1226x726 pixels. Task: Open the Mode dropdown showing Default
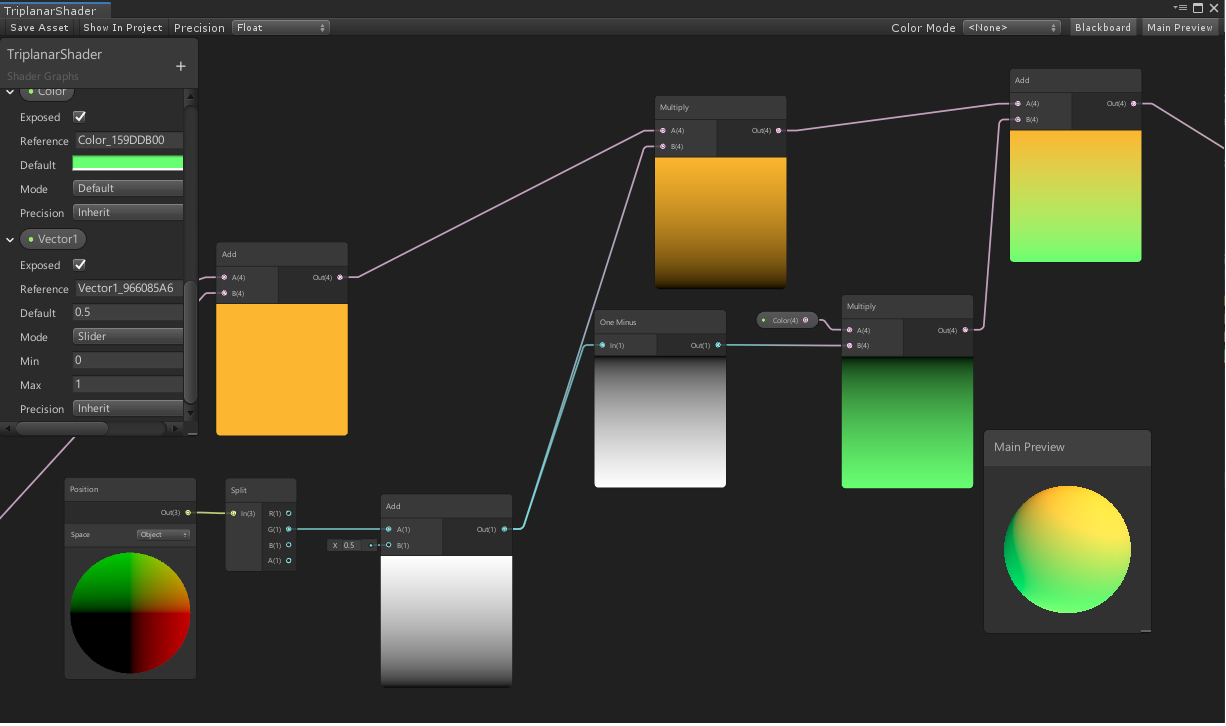(129, 188)
